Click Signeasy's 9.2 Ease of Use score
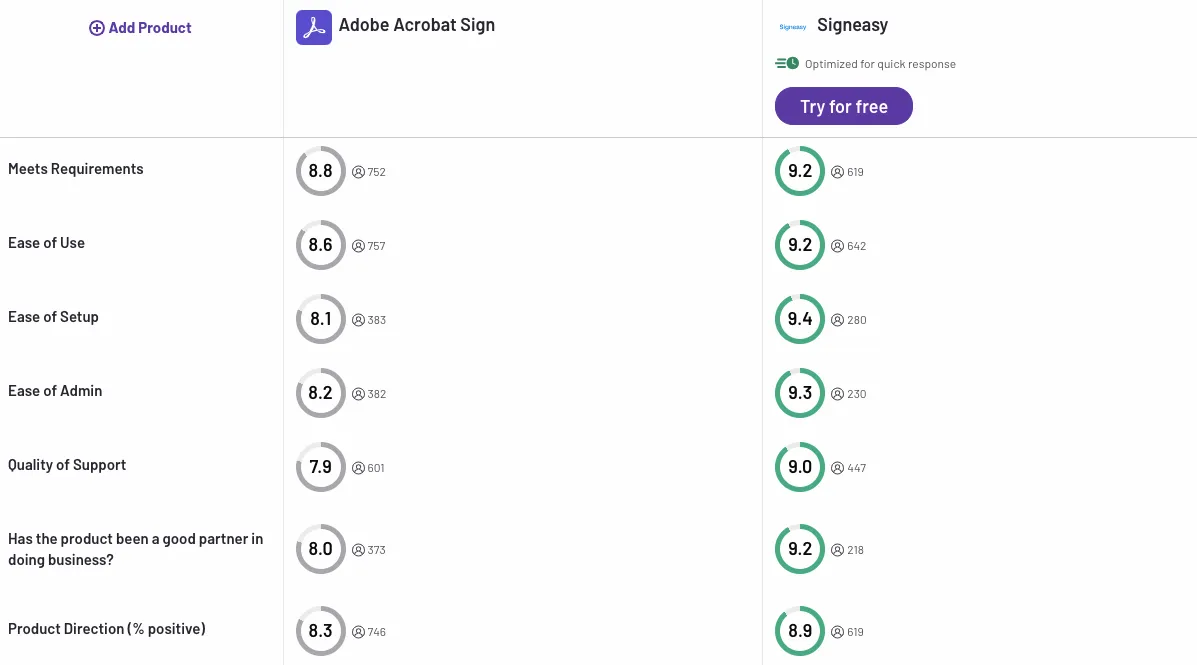Viewport: 1197px width, 665px height. click(799, 245)
